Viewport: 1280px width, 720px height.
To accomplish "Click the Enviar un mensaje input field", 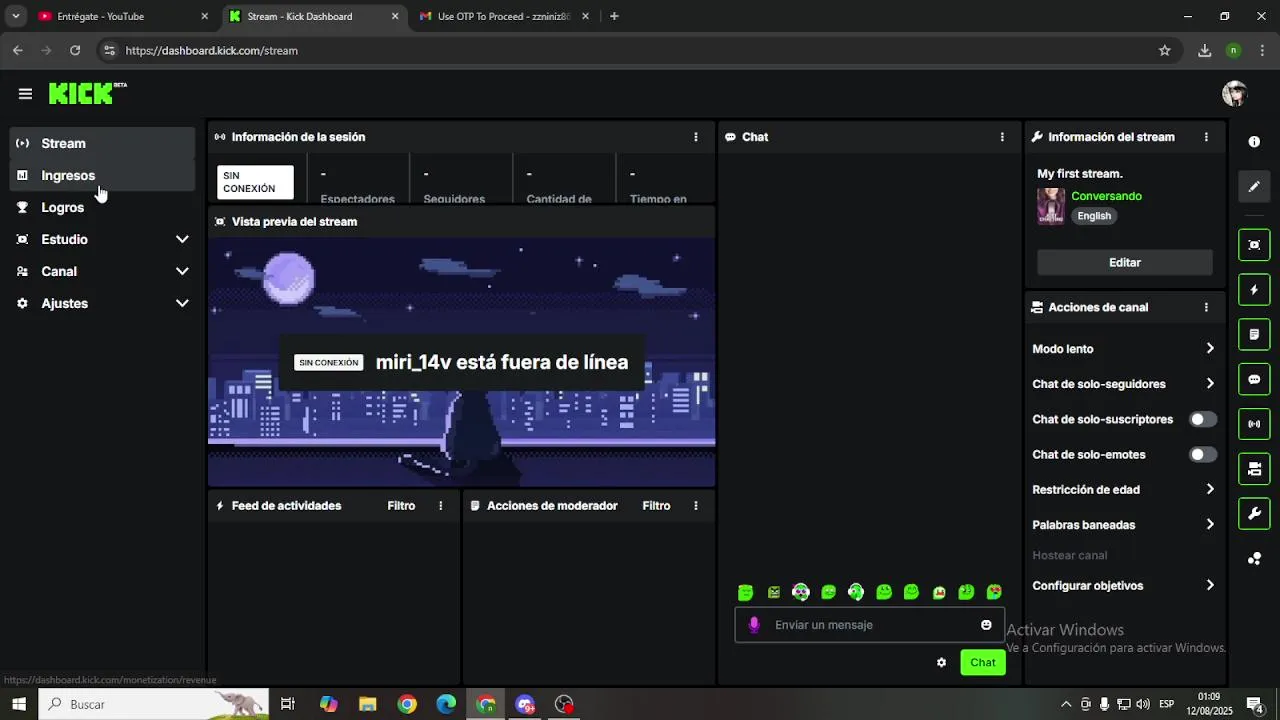I will (870, 625).
